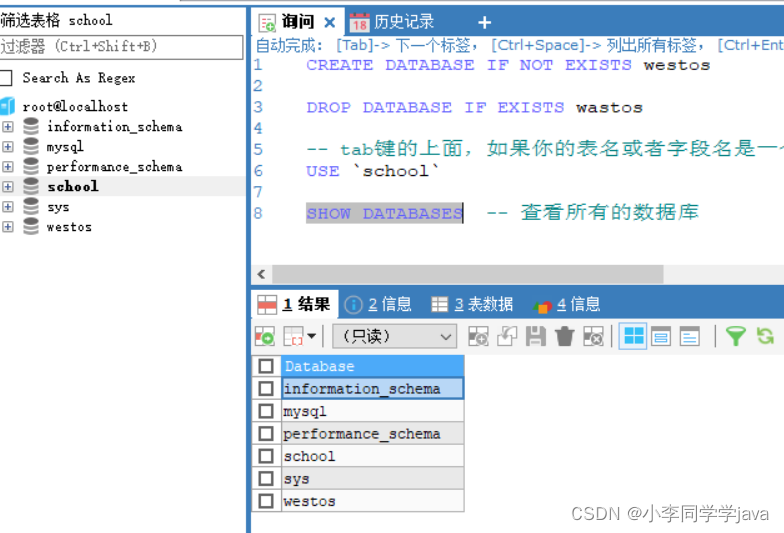Click the mysql cell in results grid

[x=372, y=411]
